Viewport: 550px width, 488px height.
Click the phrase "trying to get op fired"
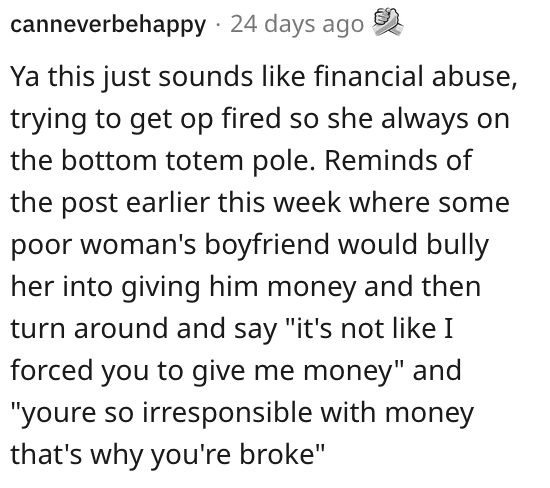(x=146, y=119)
